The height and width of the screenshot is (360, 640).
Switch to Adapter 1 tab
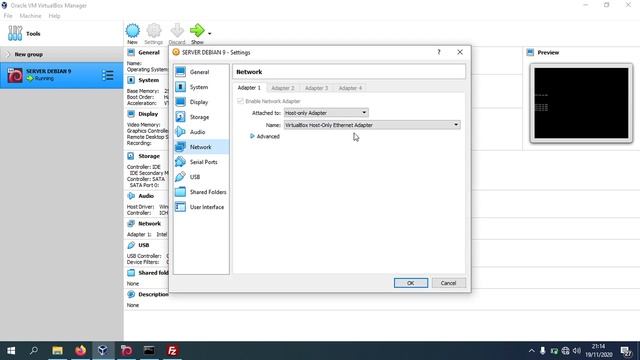249,88
